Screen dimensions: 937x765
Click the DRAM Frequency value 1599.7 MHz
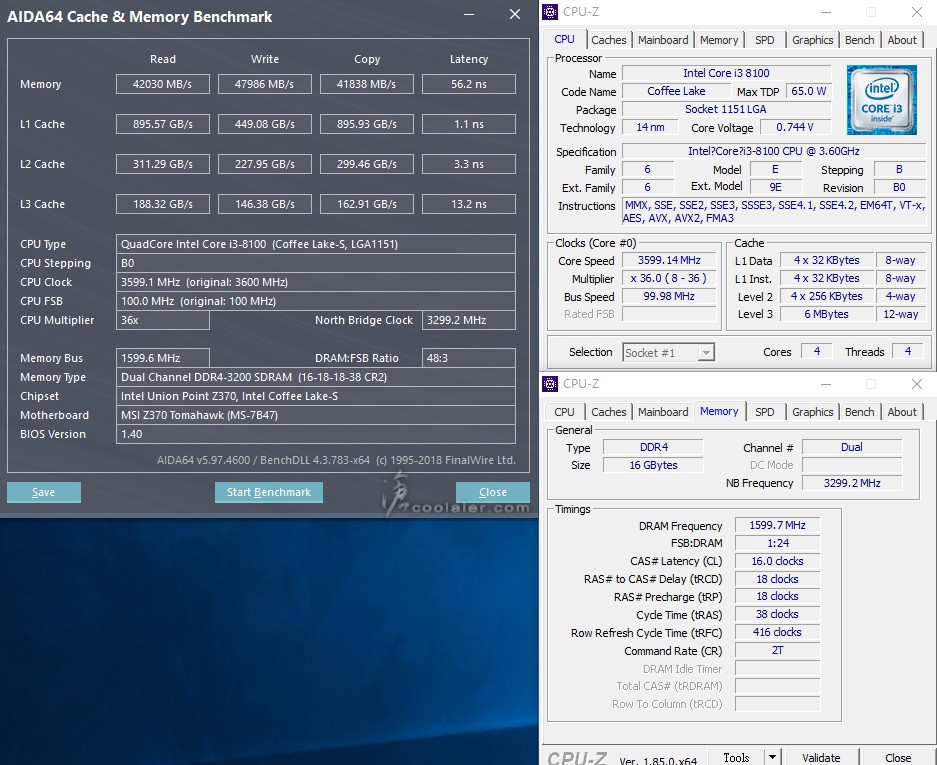point(777,525)
